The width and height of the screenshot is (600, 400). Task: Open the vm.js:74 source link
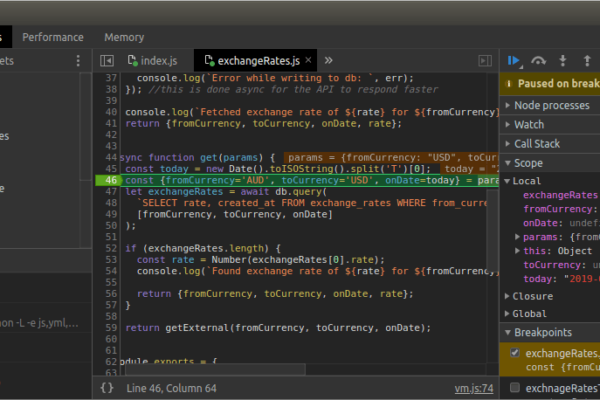(x=474, y=388)
